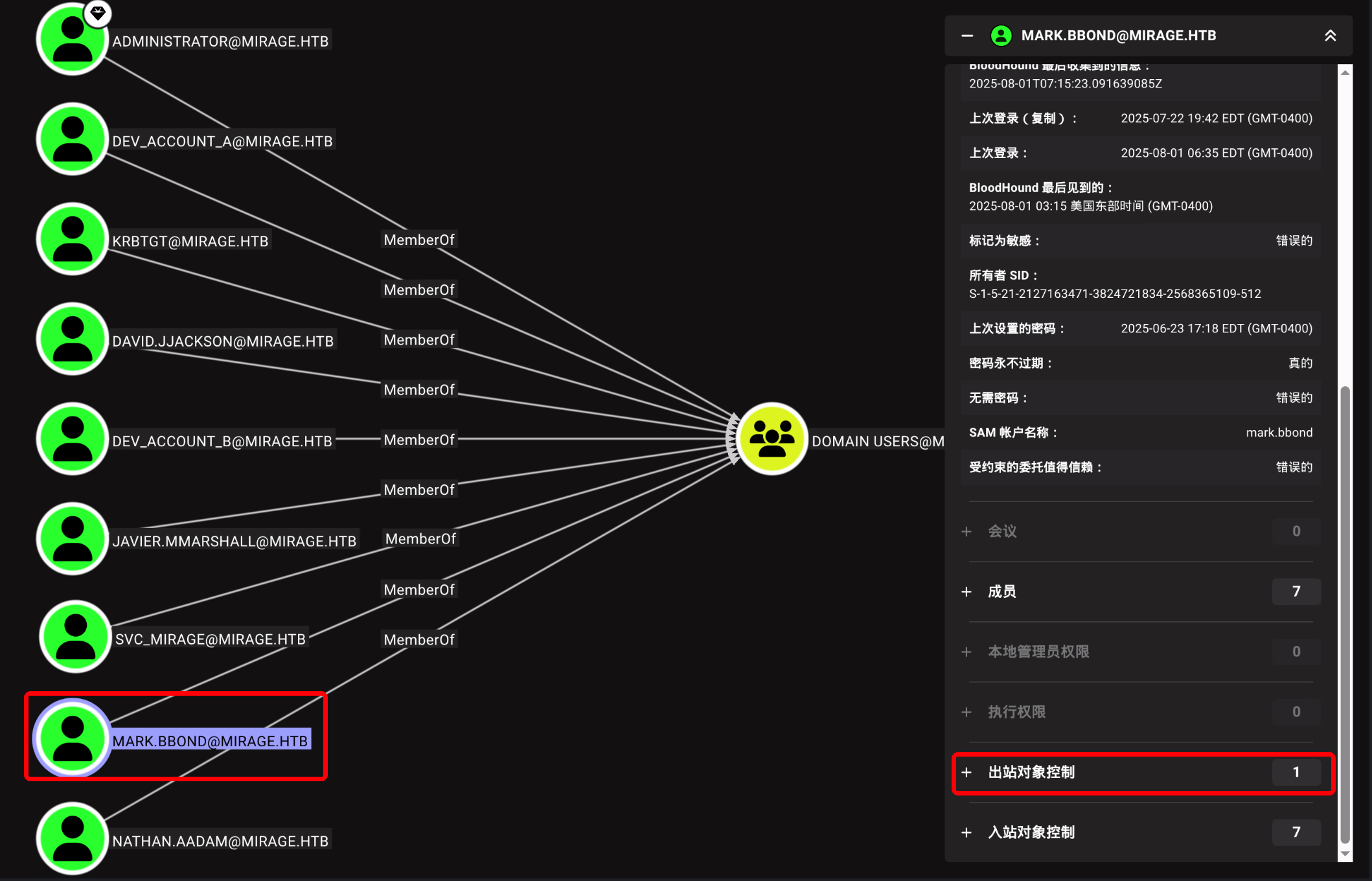This screenshot has height=881, width=1372.
Task: Select the DAVID.JJACKSON user node icon
Action: [72, 339]
